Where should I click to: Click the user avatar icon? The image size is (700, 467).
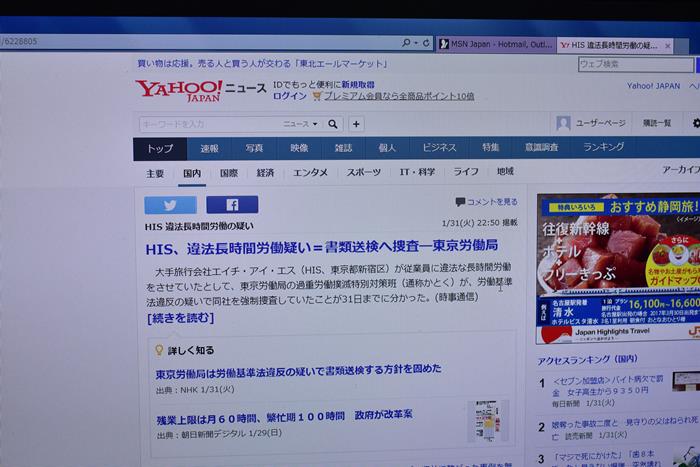pyautogui.click(x=563, y=123)
